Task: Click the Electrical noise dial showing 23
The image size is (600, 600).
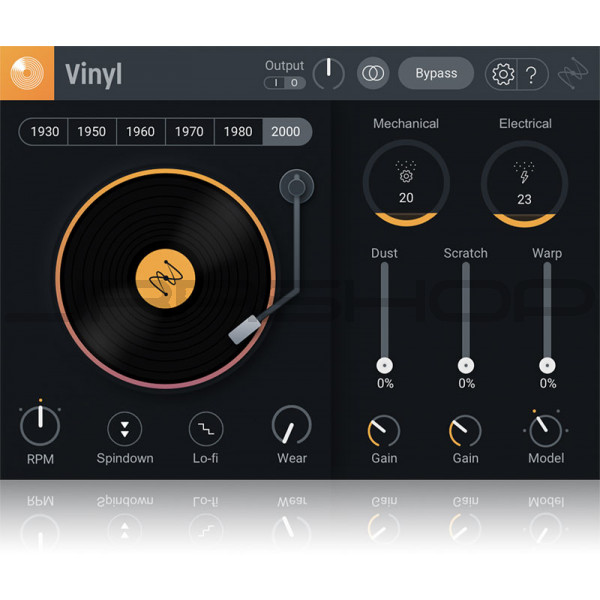Action: [x=524, y=184]
